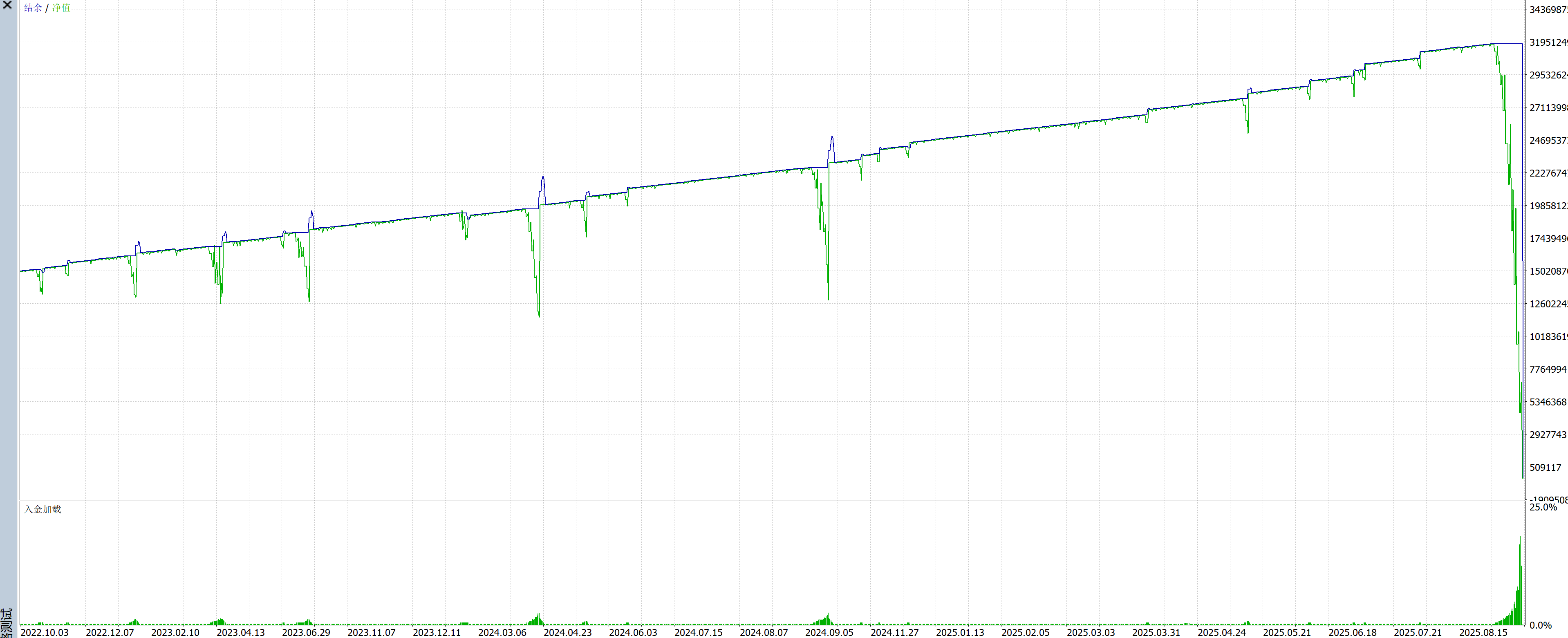
Task: Select the 2025.03.31 date label
Action: pos(1156,632)
